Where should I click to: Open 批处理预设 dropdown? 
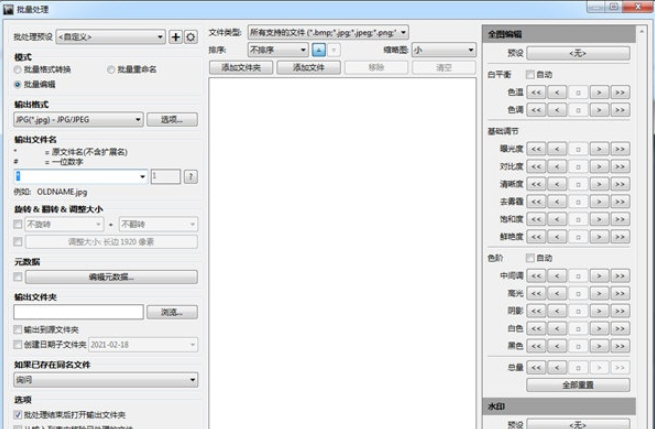click(111, 37)
